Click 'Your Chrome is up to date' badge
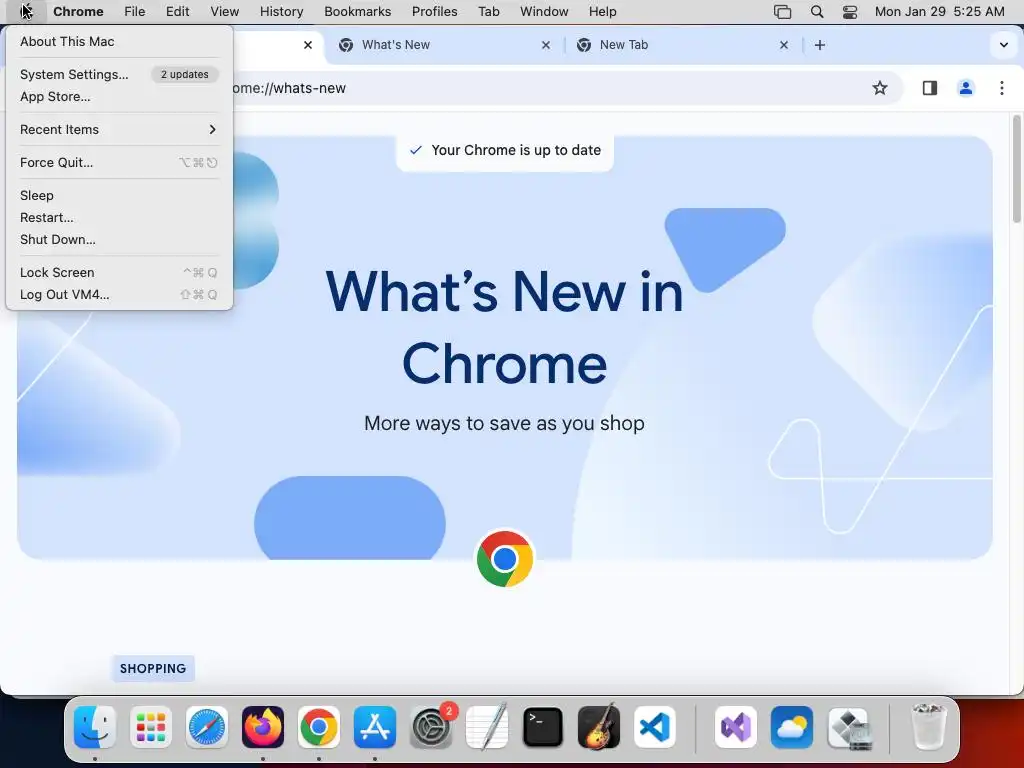Image resolution: width=1024 pixels, height=768 pixels. click(505, 150)
